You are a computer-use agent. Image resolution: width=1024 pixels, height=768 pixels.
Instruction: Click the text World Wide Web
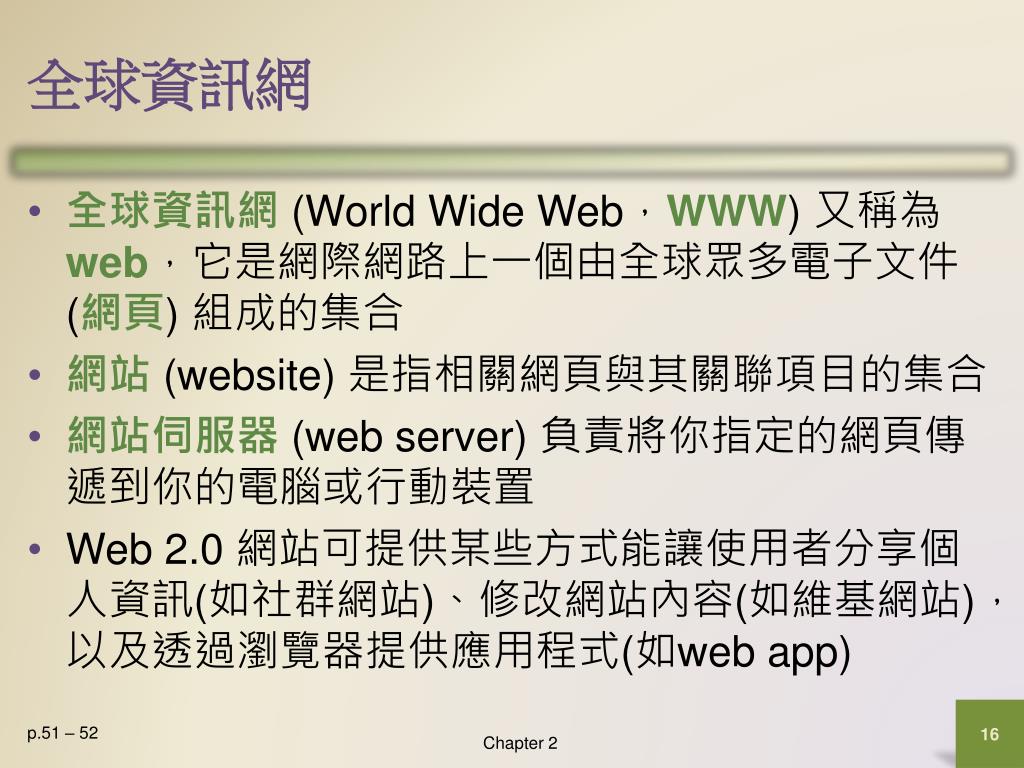[x=463, y=211]
